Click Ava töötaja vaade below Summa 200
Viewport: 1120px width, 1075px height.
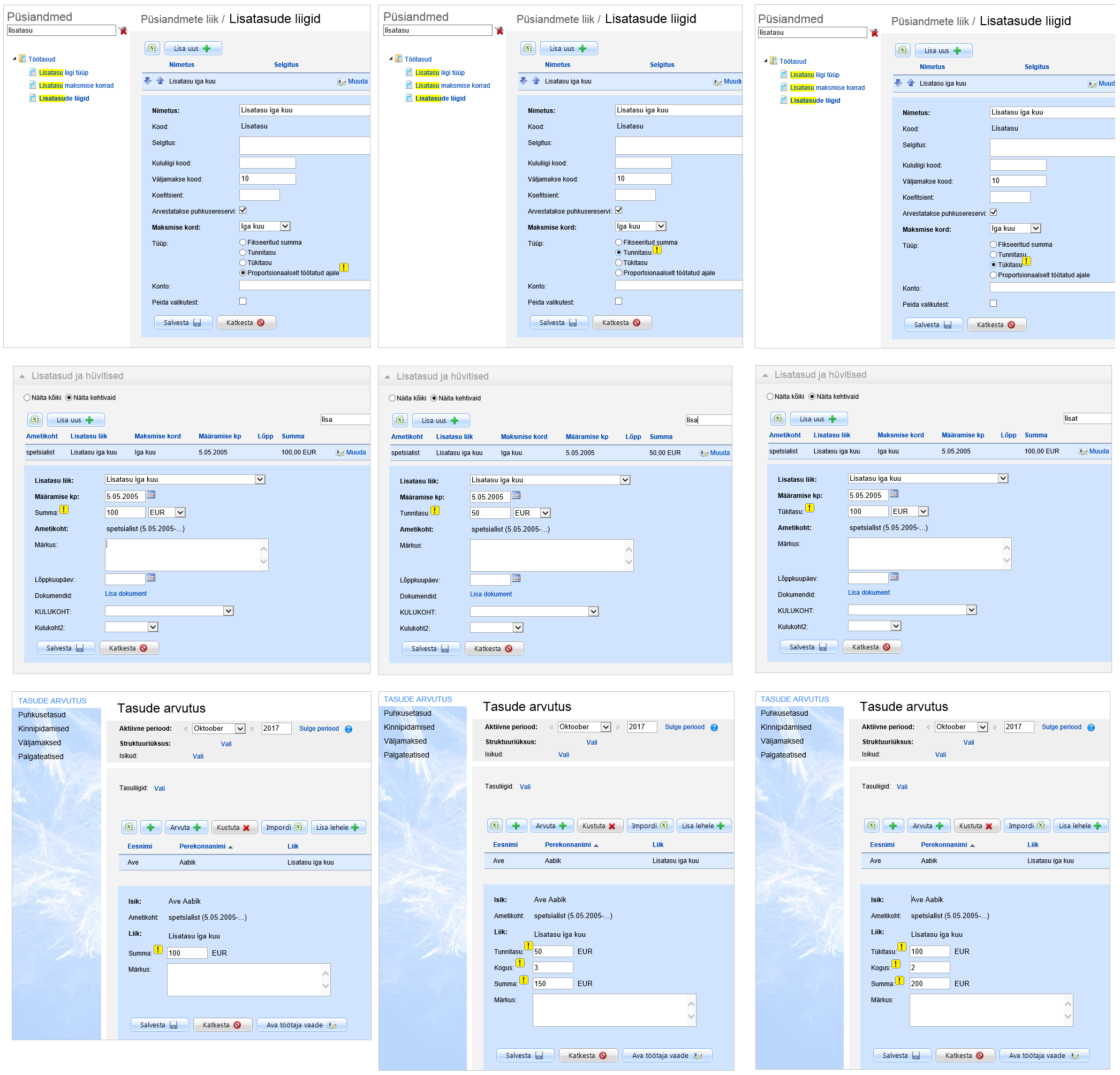(1043, 1056)
